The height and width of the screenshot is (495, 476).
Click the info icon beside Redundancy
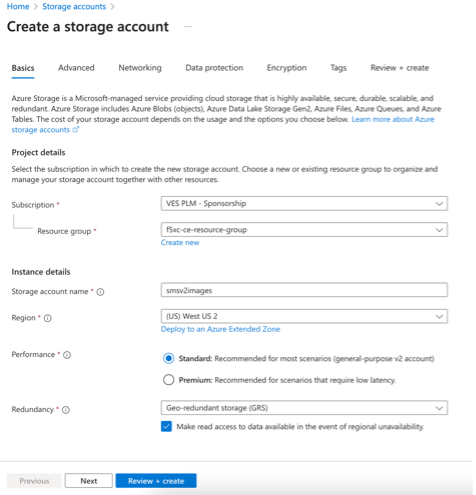pyautogui.click(x=66, y=410)
